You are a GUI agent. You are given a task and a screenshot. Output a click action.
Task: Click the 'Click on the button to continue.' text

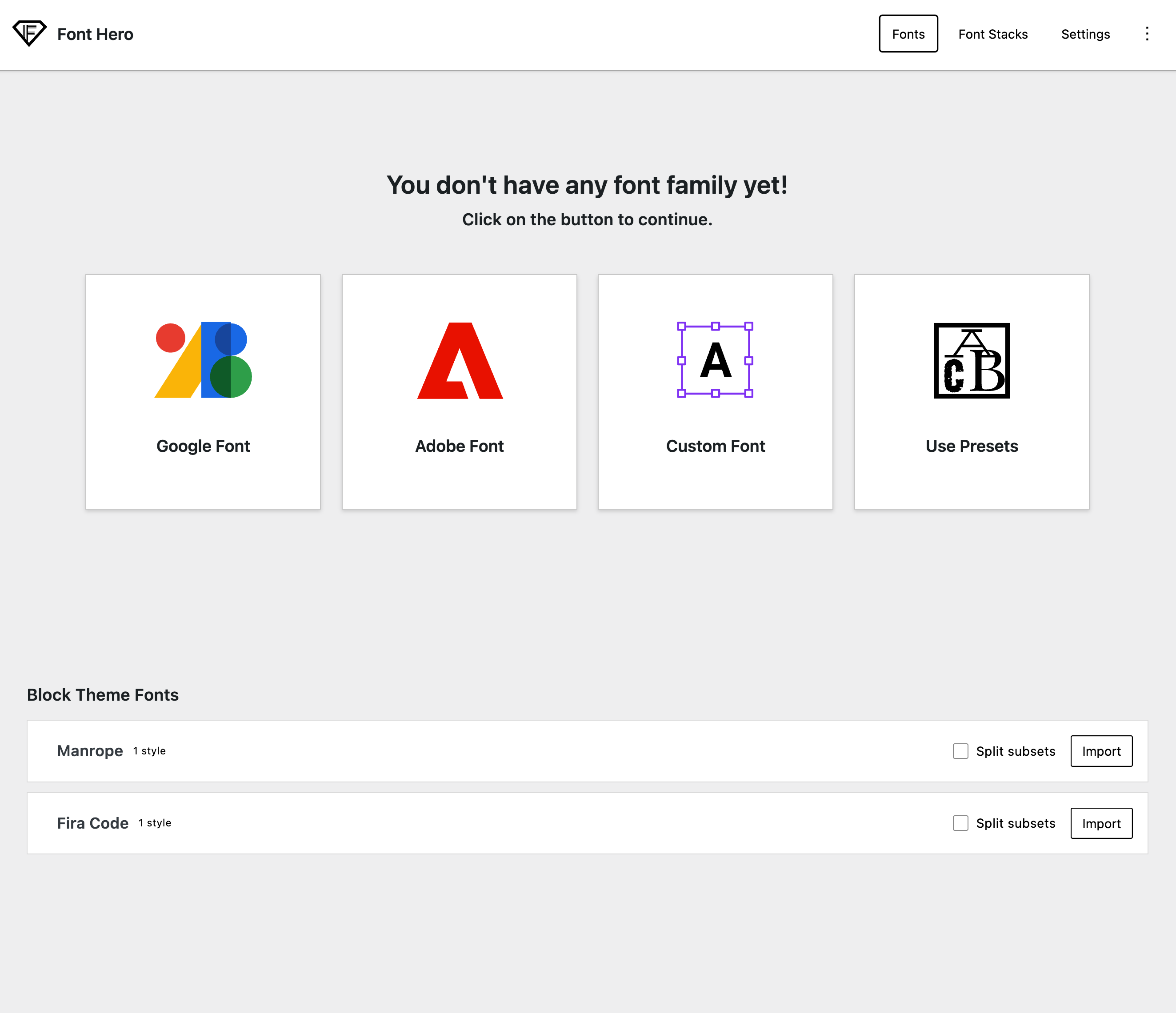(588, 219)
